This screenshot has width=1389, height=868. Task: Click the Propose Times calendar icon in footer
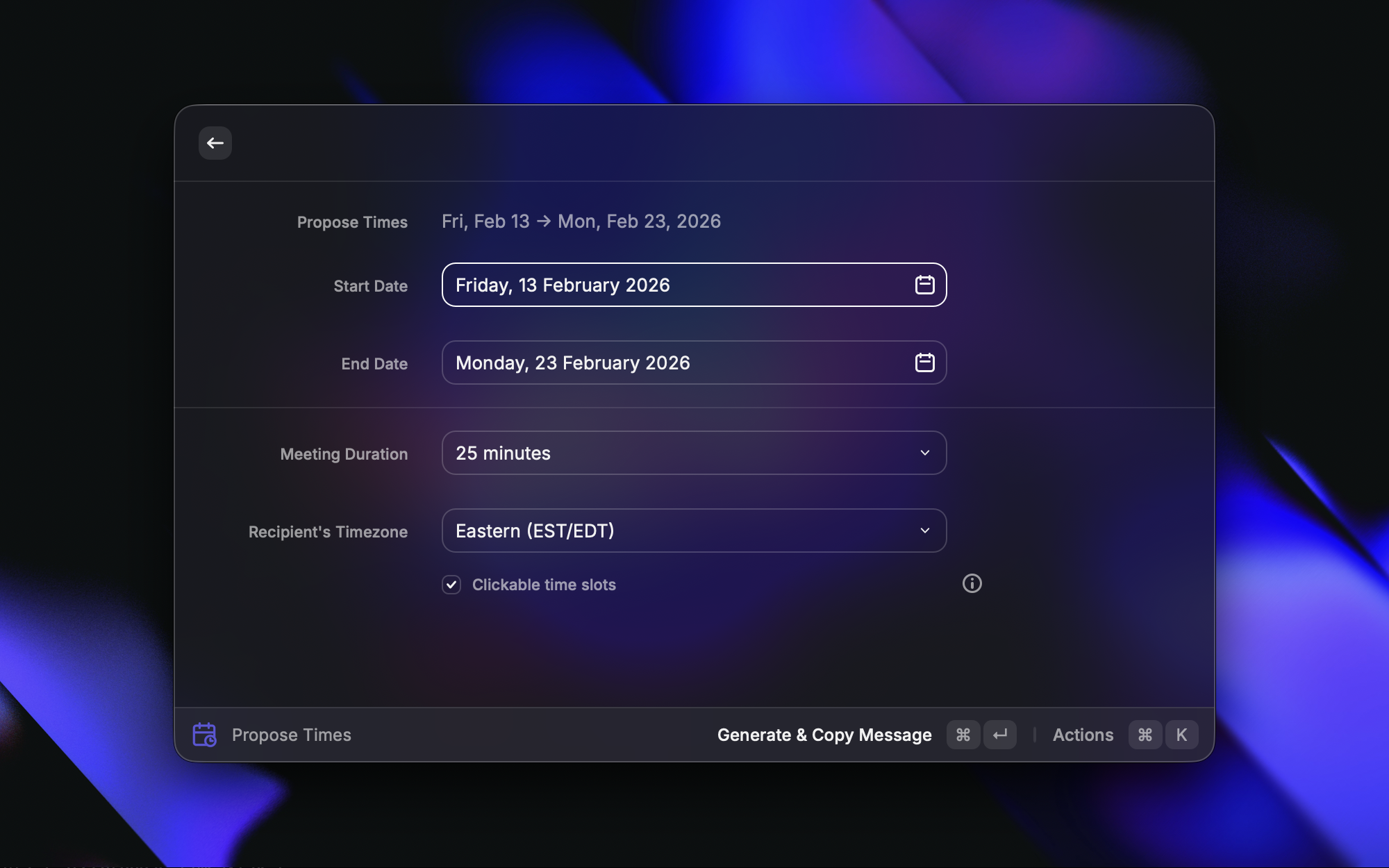[x=204, y=735]
